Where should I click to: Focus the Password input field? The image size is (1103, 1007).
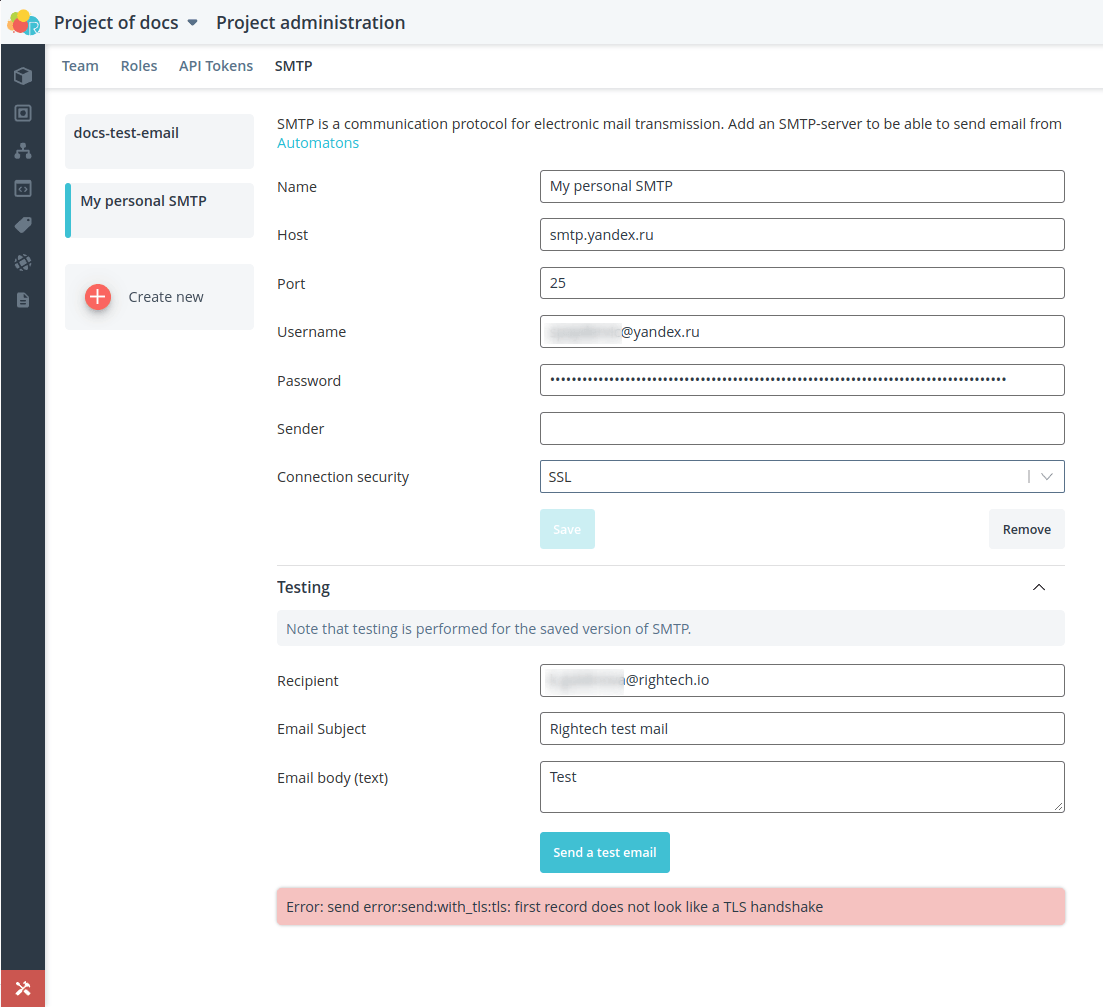[802, 380]
